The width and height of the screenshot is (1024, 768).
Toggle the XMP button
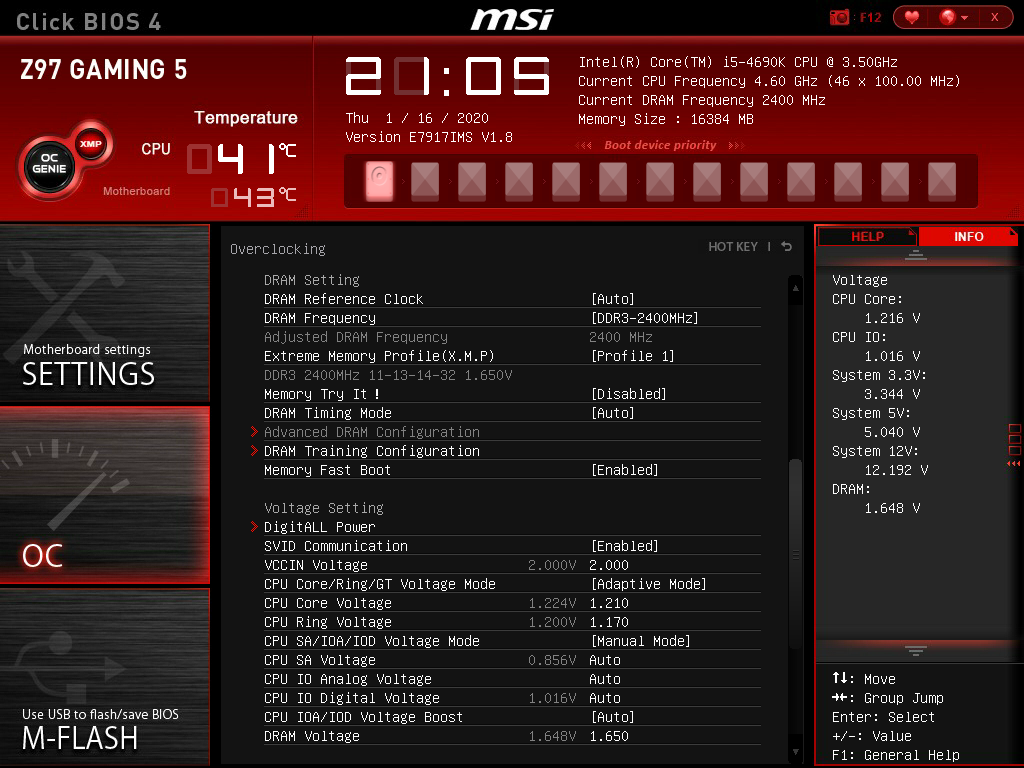(x=91, y=144)
